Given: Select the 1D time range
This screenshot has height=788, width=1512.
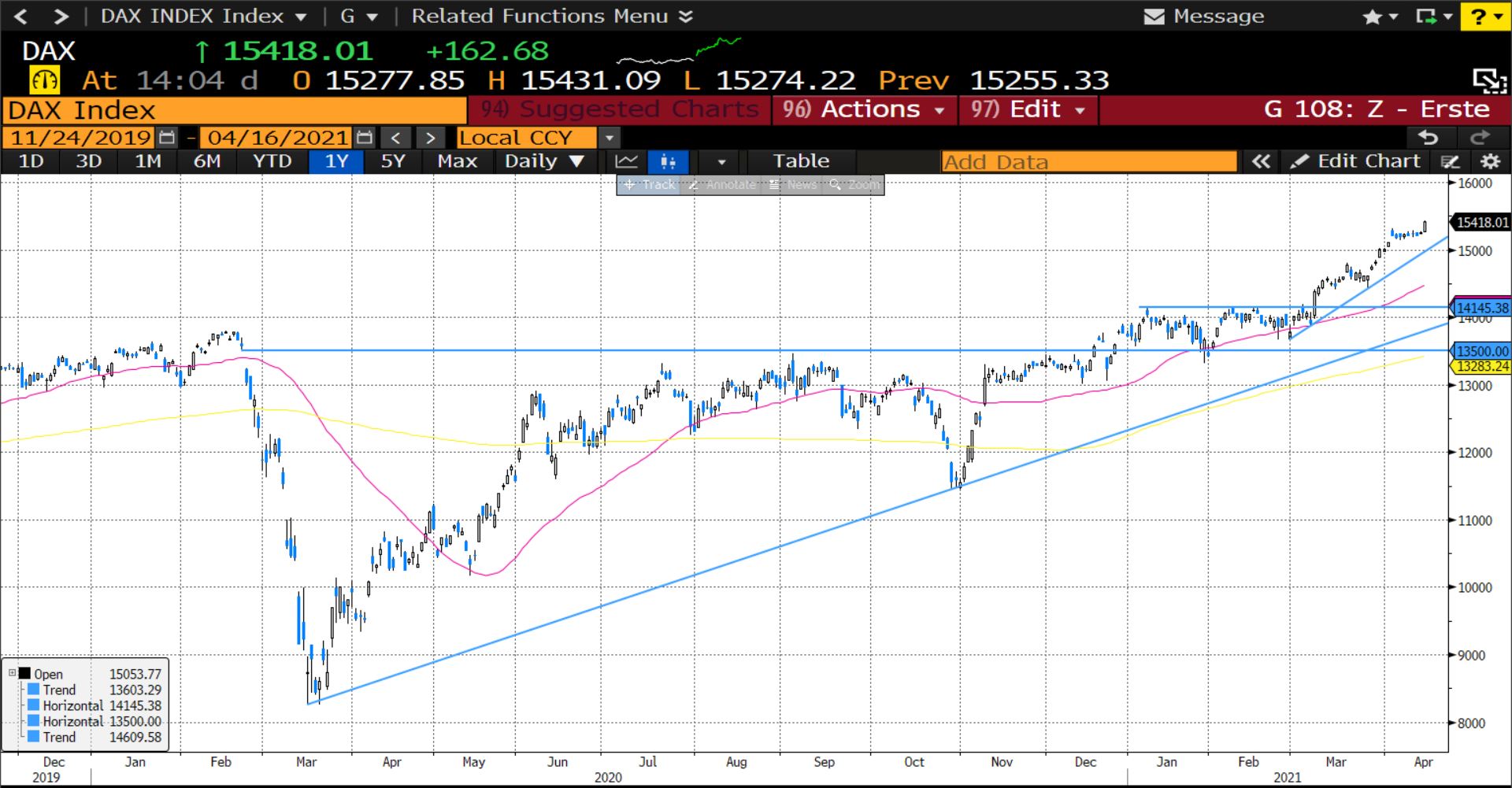Looking at the screenshot, I should pyautogui.click(x=31, y=161).
